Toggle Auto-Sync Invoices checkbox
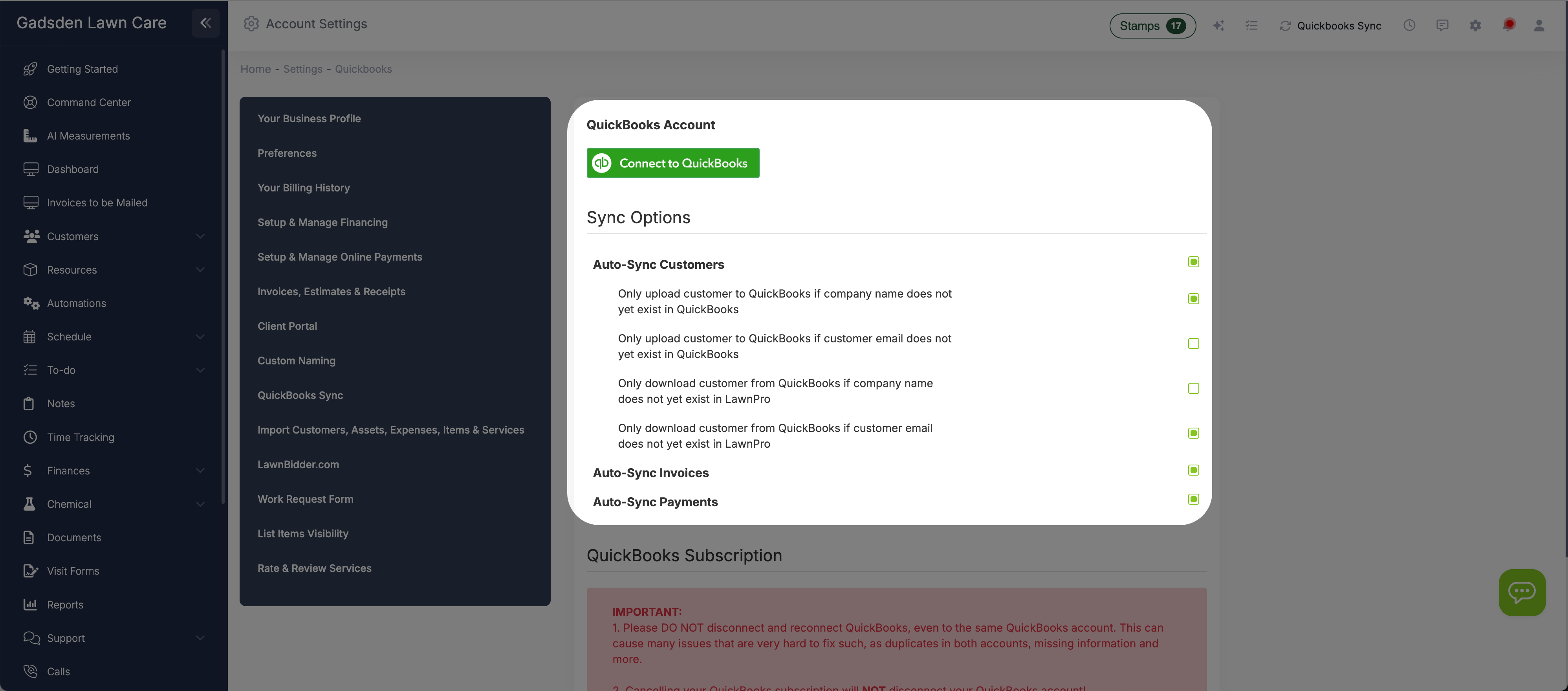This screenshot has height=691, width=1568. 1193,470
